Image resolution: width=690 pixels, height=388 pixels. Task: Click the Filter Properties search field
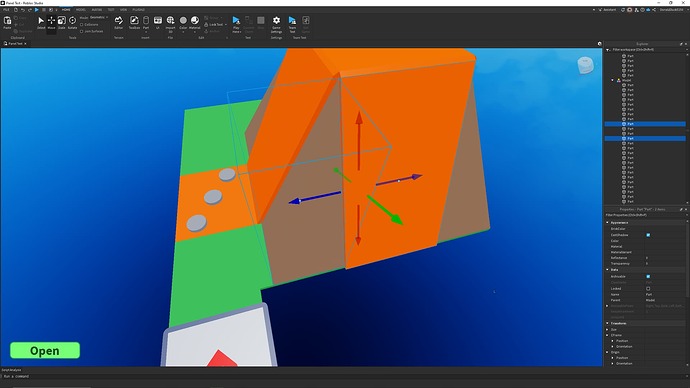[645, 215]
